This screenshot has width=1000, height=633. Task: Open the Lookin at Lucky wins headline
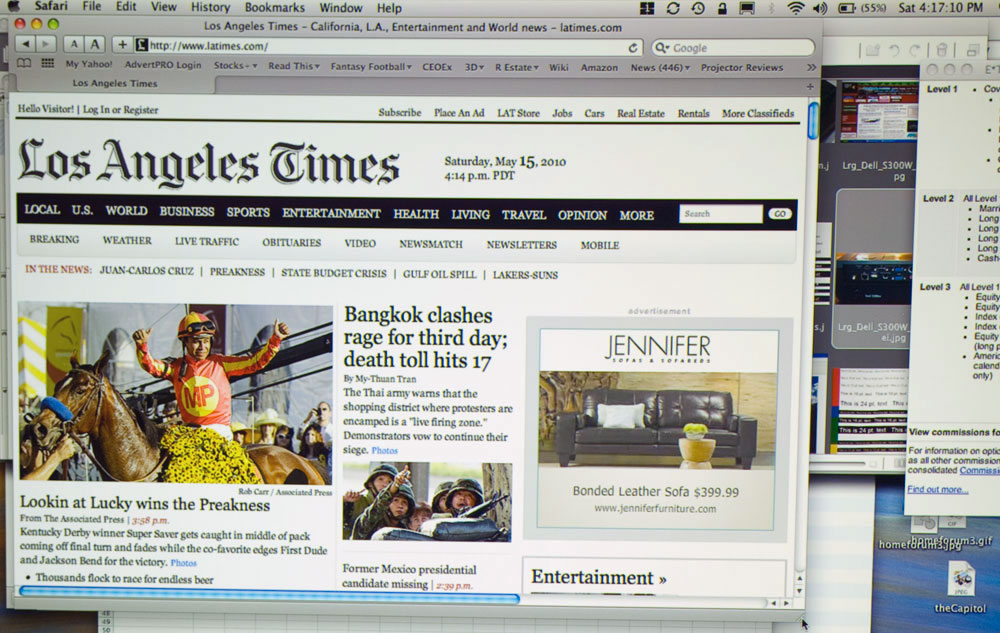coord(145,504)
